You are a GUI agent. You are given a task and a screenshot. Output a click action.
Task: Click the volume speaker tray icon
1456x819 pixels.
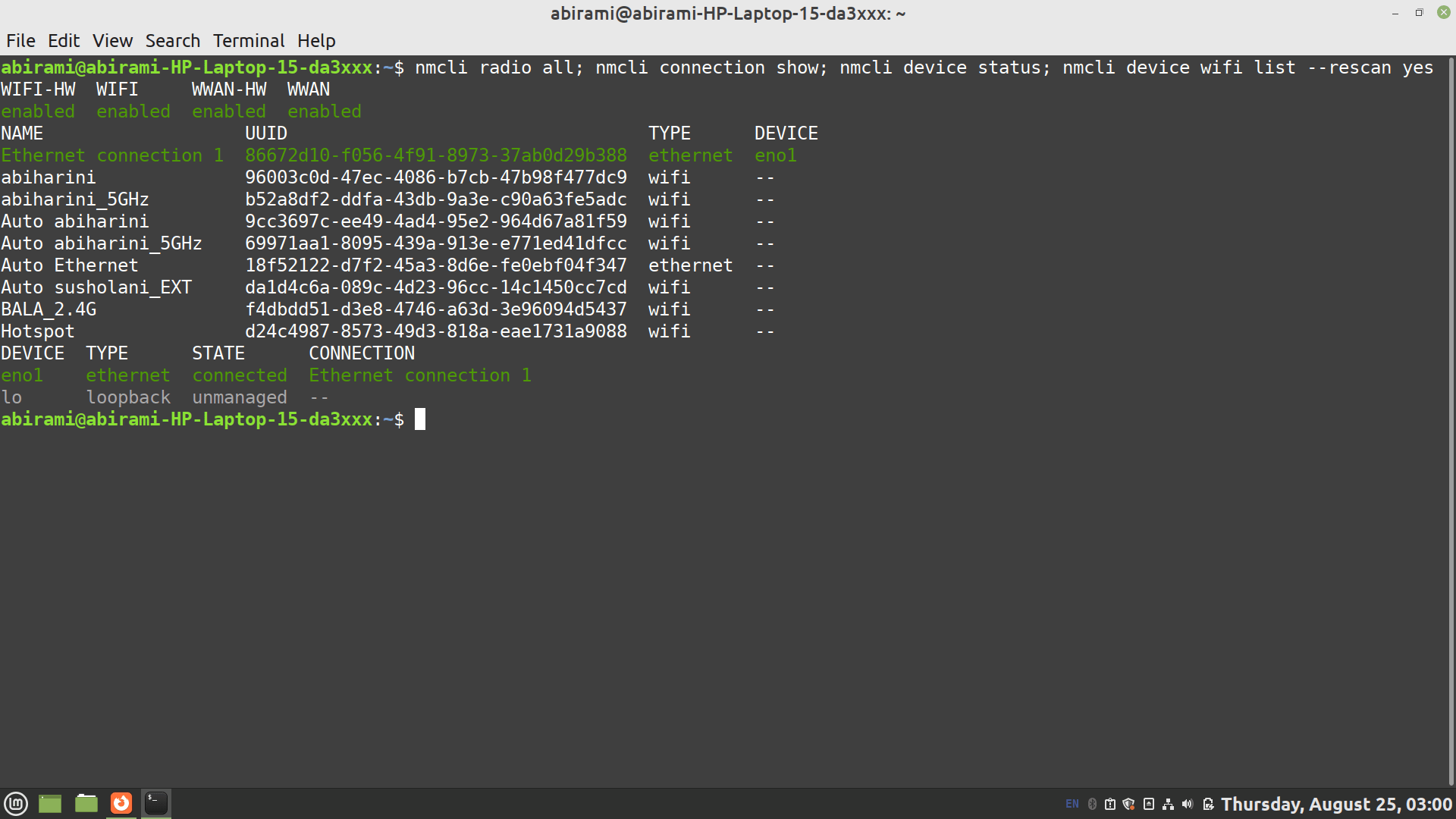coord(1188,804)
